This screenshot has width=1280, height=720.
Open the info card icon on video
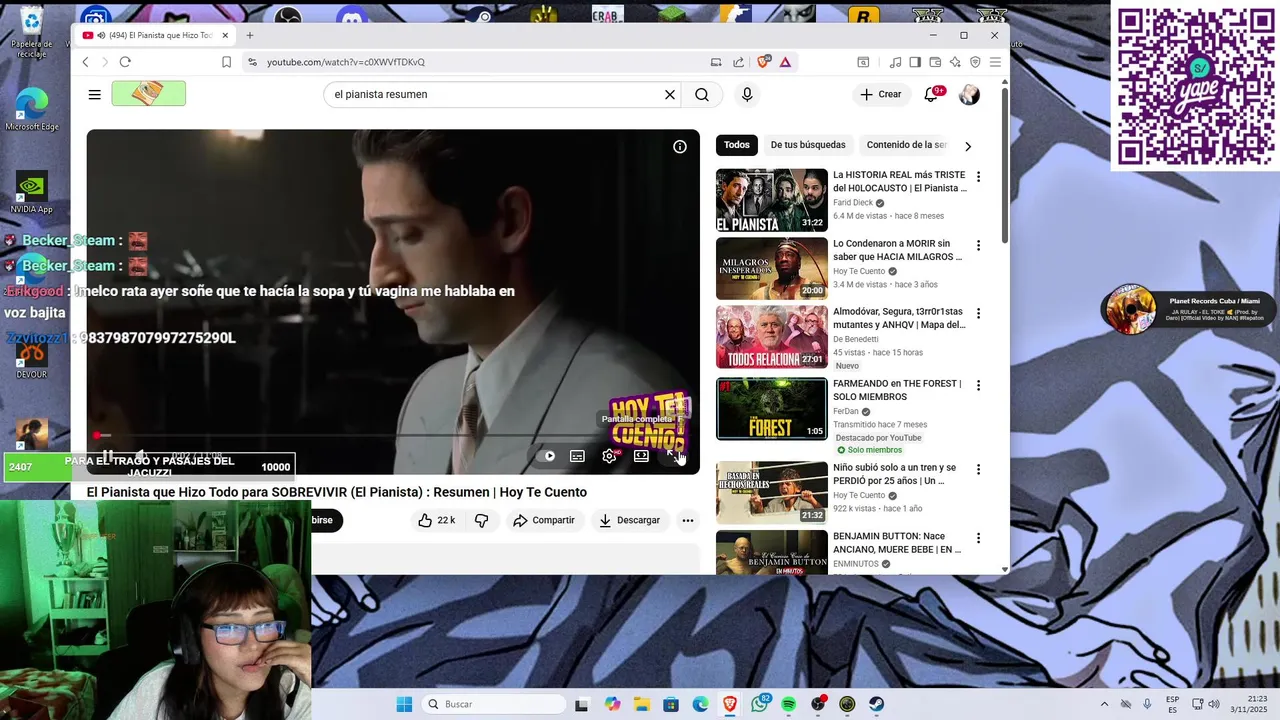[680, 147]
